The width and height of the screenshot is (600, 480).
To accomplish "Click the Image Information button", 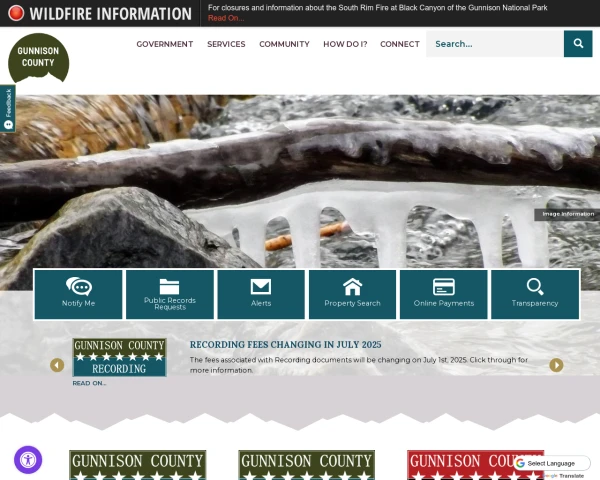I will (568, 214).
